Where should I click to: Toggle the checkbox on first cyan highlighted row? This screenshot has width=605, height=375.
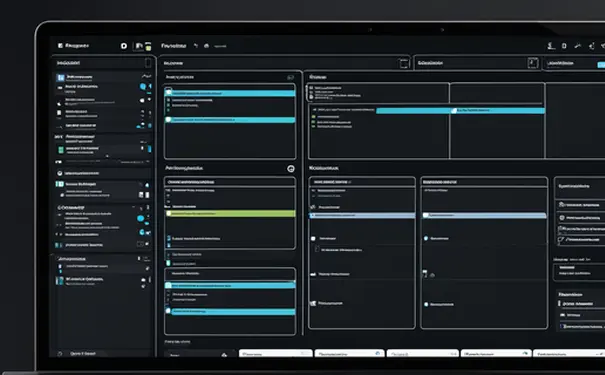[x=169, y=93]
